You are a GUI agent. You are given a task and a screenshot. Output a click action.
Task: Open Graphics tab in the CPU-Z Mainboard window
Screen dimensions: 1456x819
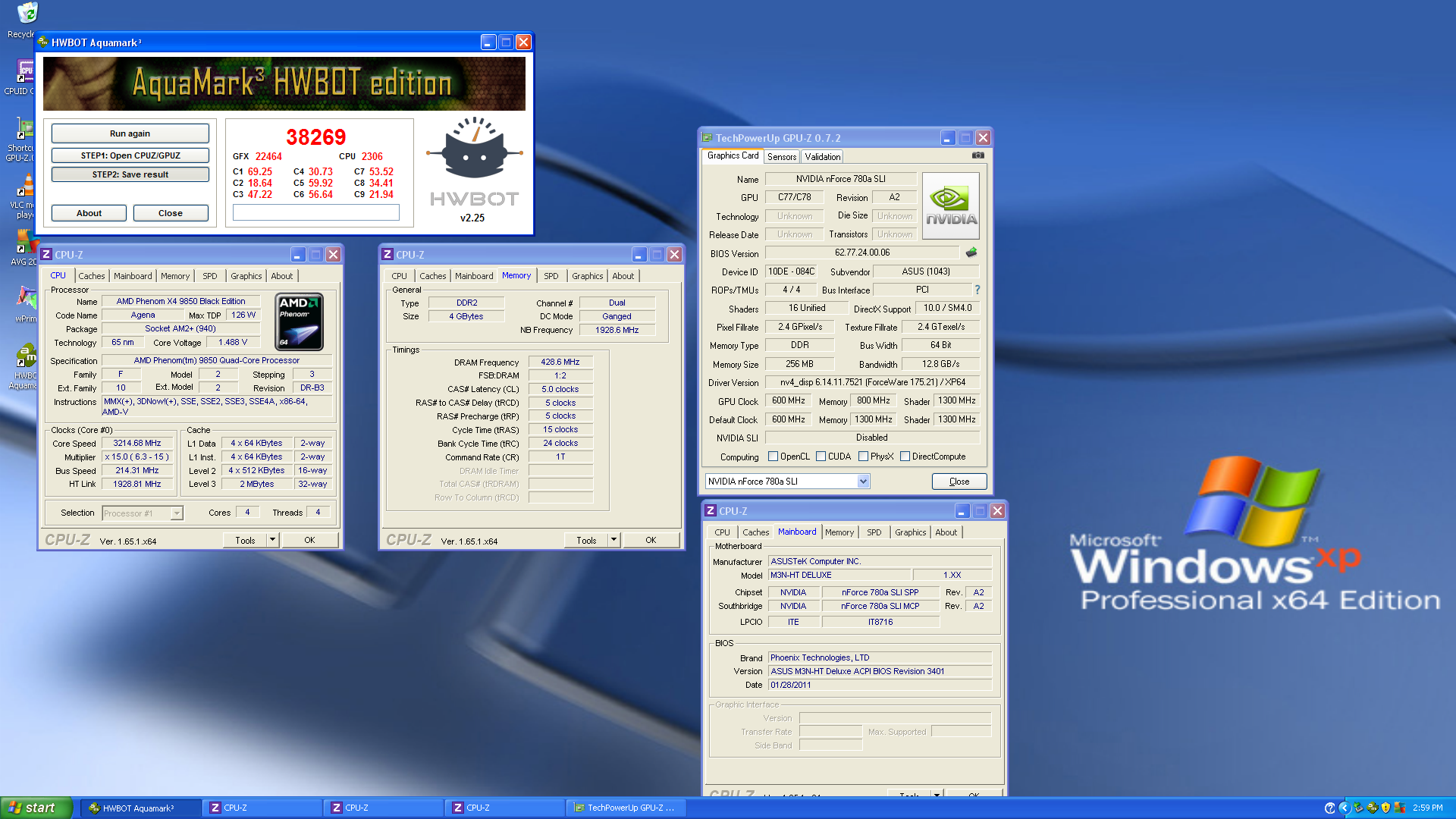tap(910, 532)
